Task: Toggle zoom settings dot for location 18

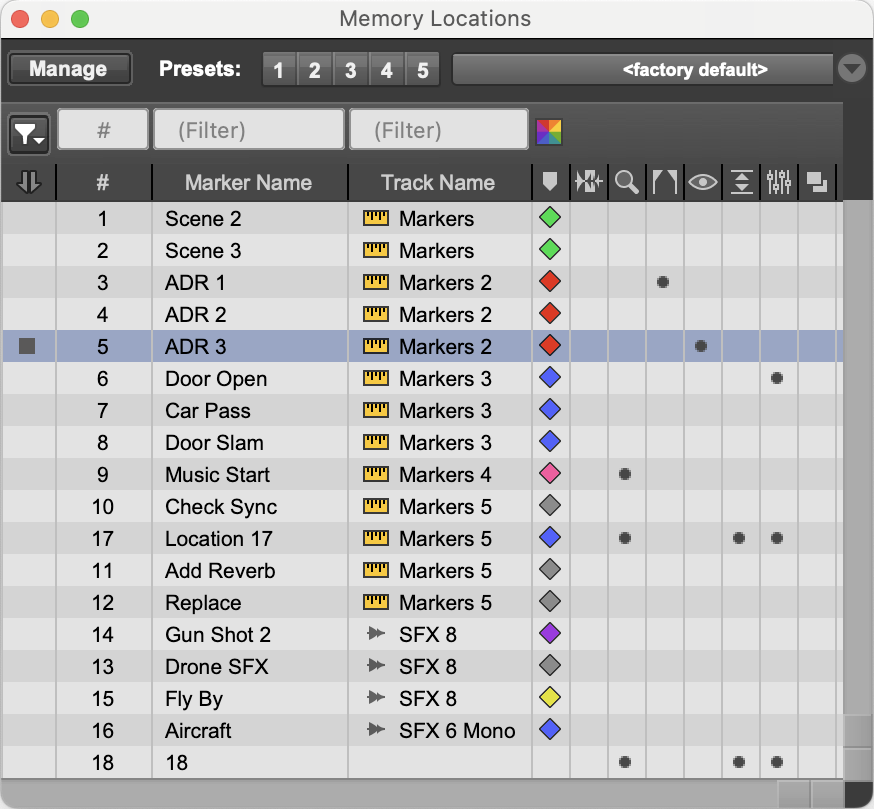Action: click(625, 762)
